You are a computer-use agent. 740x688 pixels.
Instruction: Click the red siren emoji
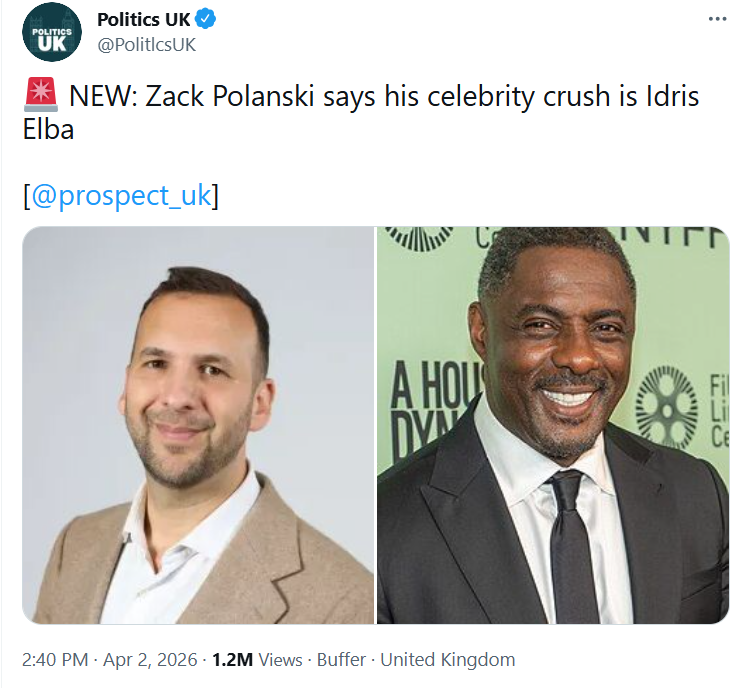point(39,97)
